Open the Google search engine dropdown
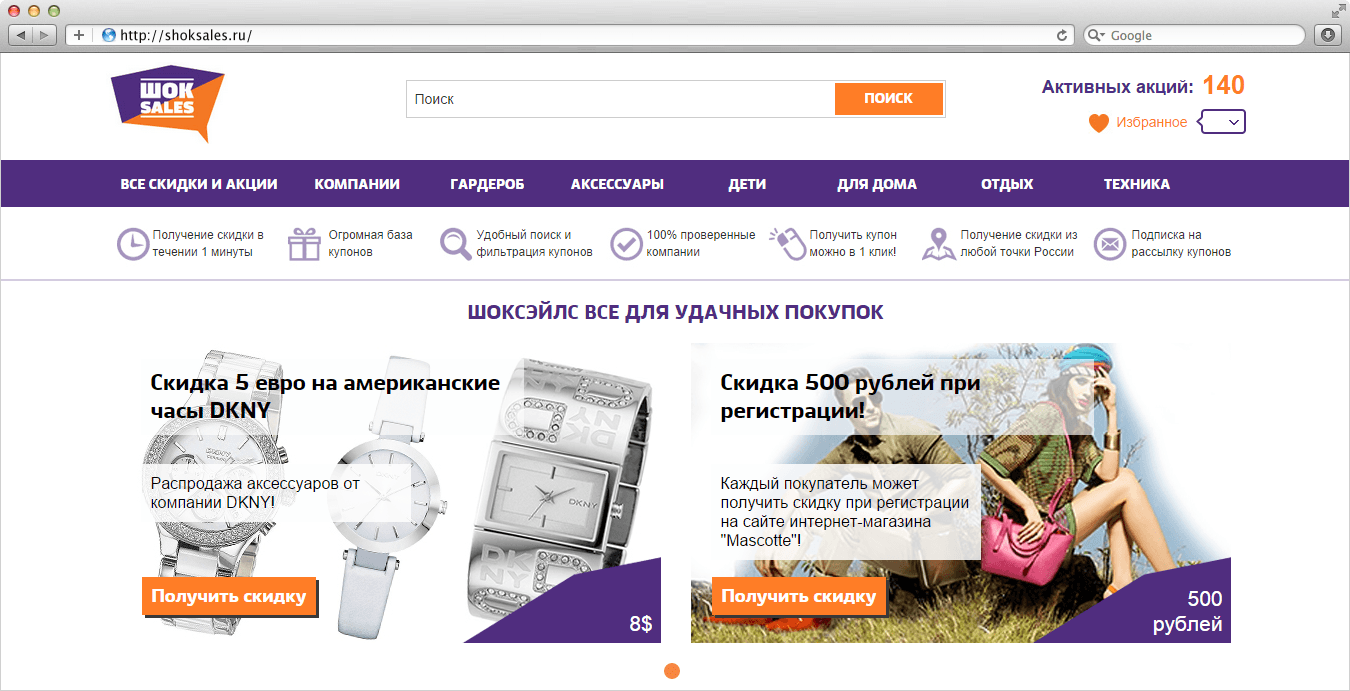Viewport: 1350px width, 691px height. tap(1097, 35)
